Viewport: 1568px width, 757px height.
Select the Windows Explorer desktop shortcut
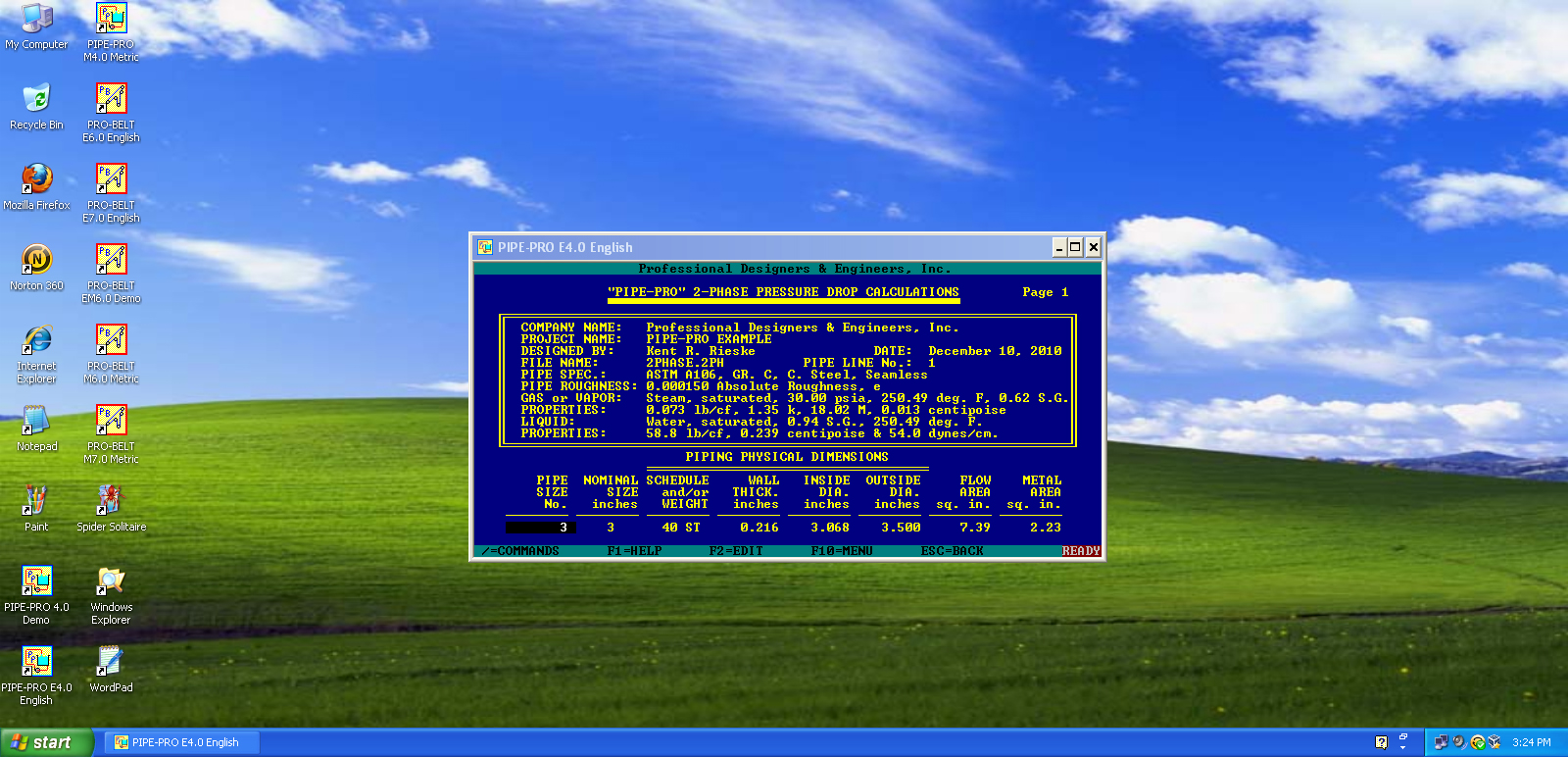(x=111, y=594)
